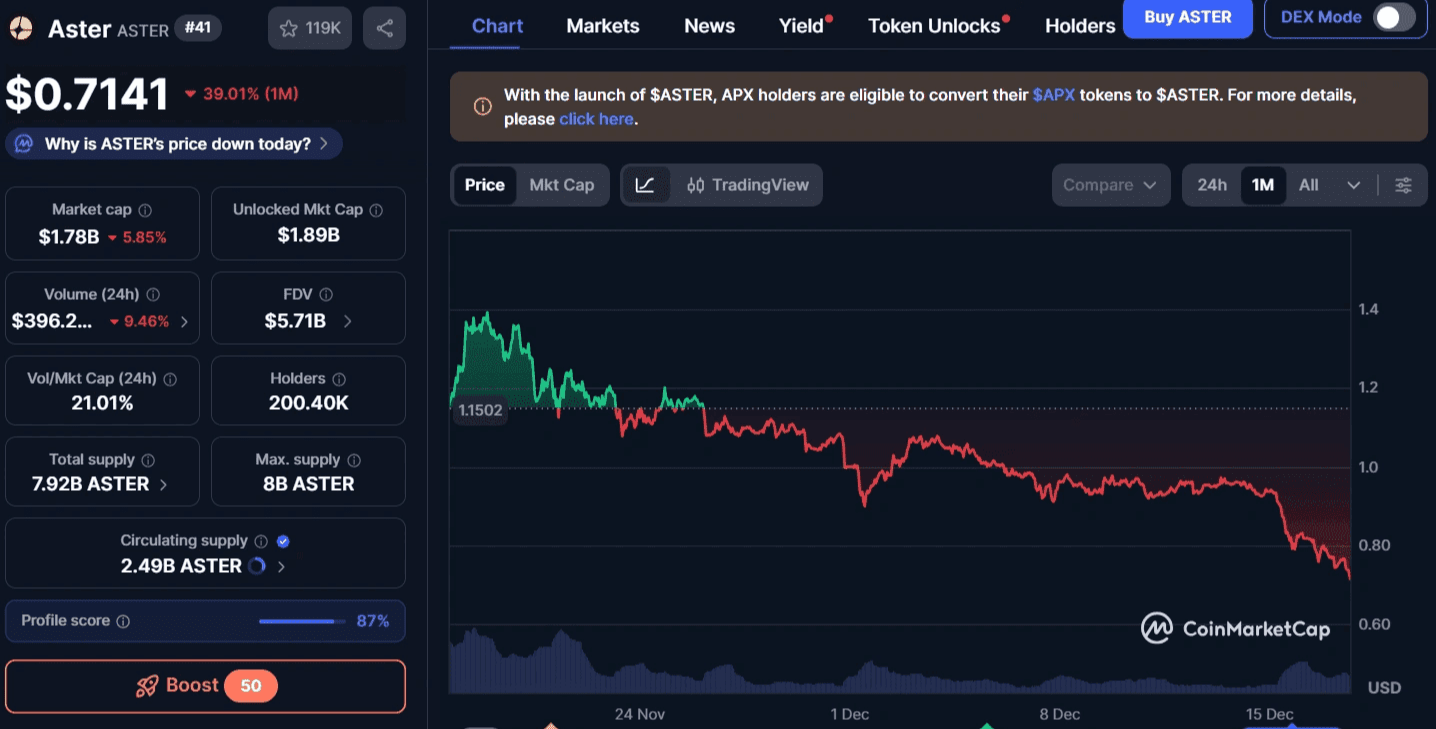Open Market cap info icon
The height and width of the screenshot is (729, 1436).
(145, 210)
